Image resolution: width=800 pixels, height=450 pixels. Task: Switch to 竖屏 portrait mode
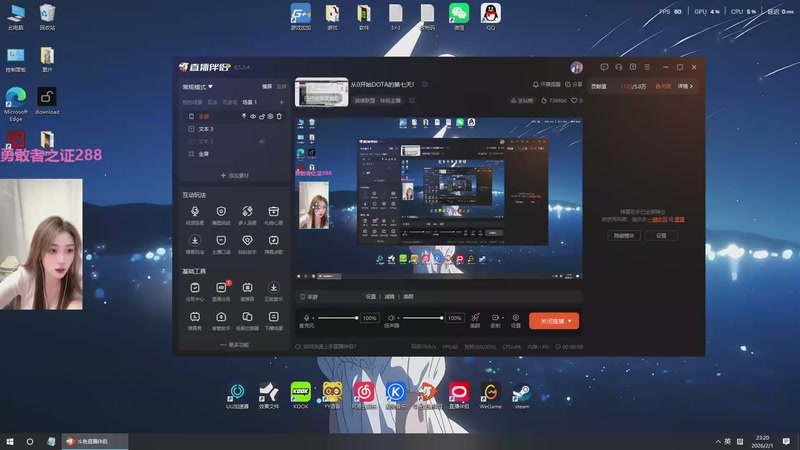point(281,87)
